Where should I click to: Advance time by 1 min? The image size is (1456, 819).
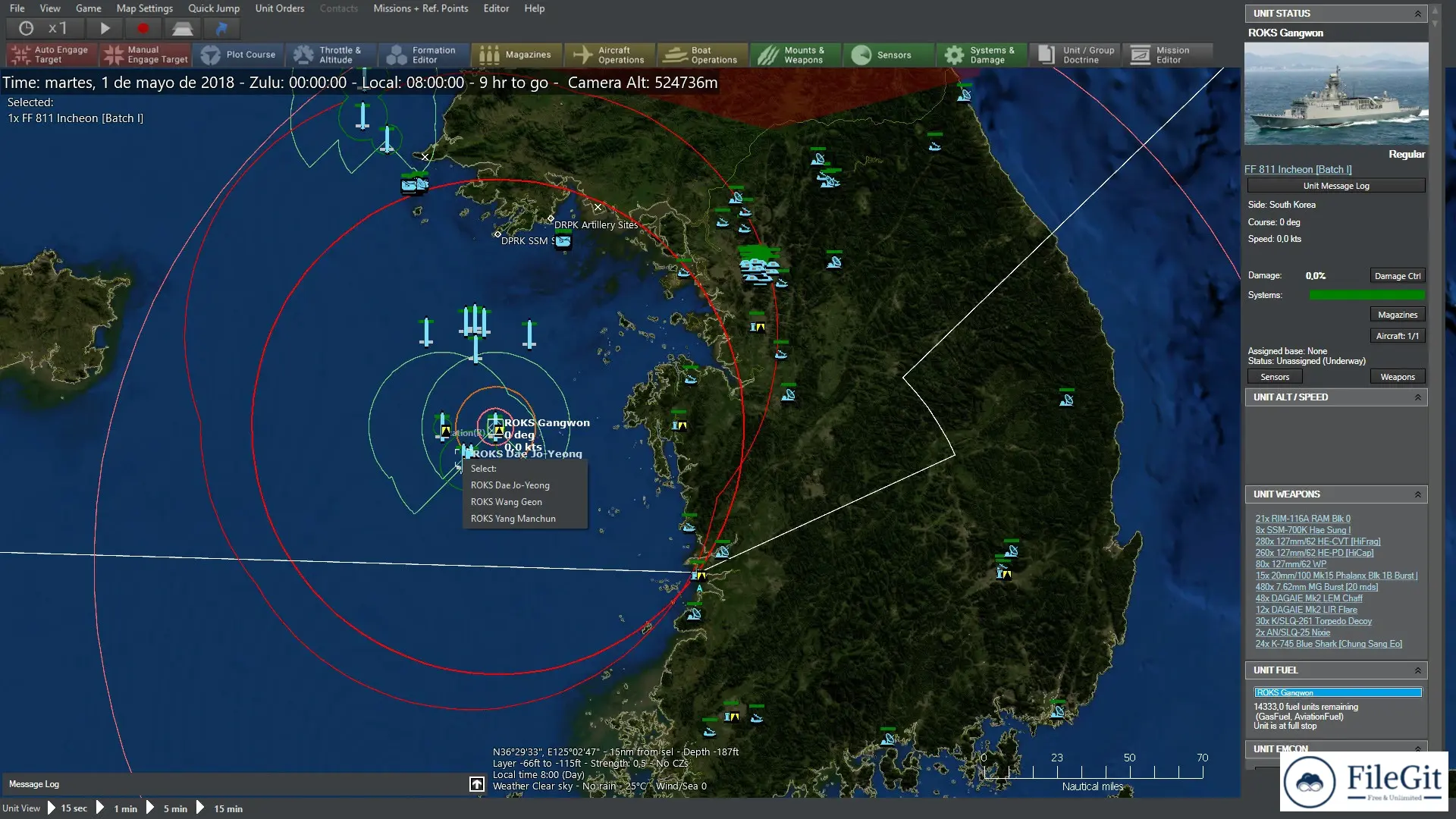pos(118,808)
